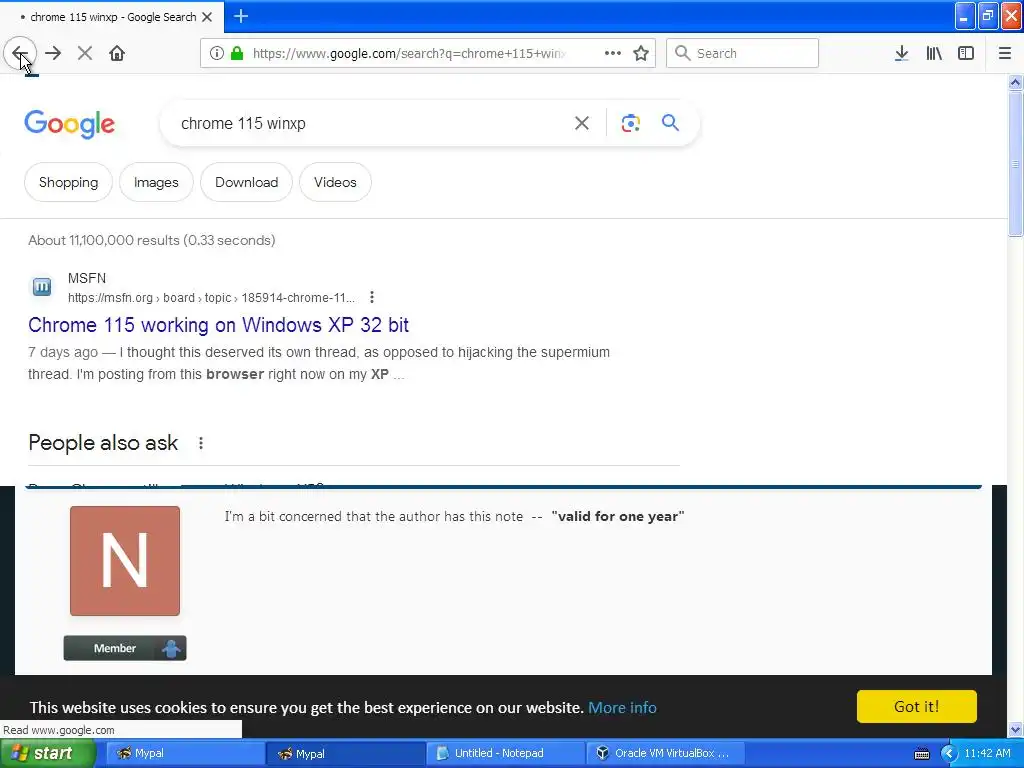Click scrollbar down arrow
Viewport: 1024px width, 768px height.
tap(1015, 729)
